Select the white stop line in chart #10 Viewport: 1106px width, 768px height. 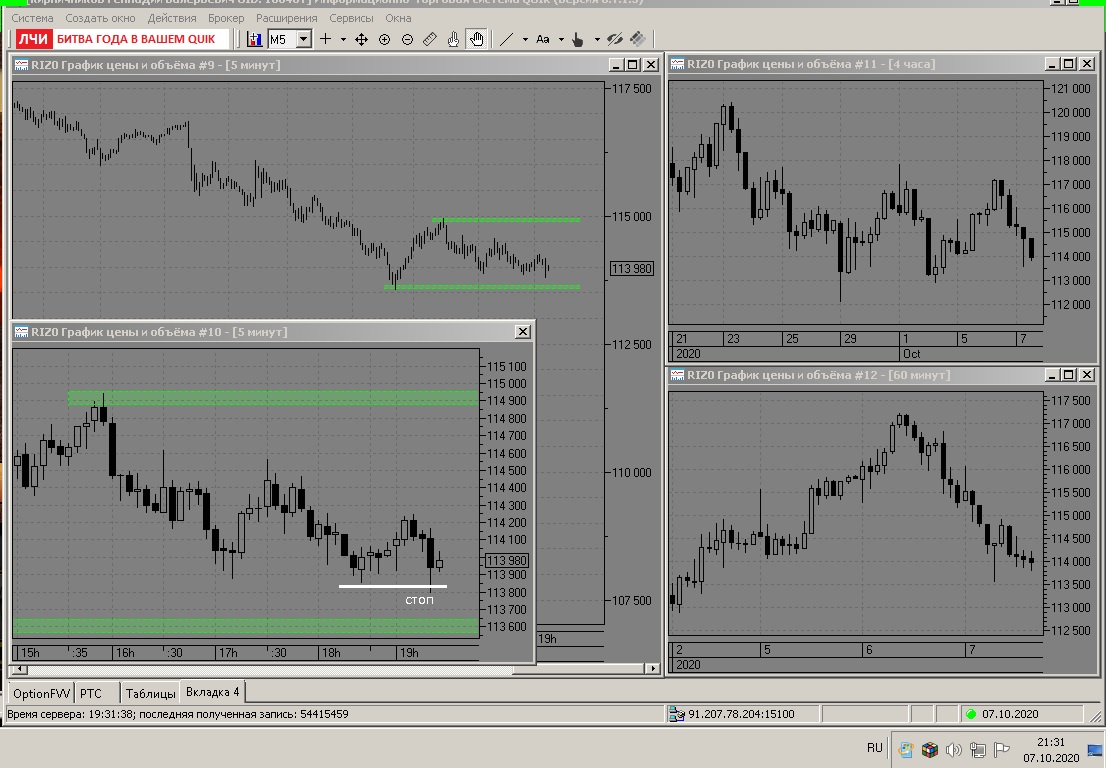point(392,586)
